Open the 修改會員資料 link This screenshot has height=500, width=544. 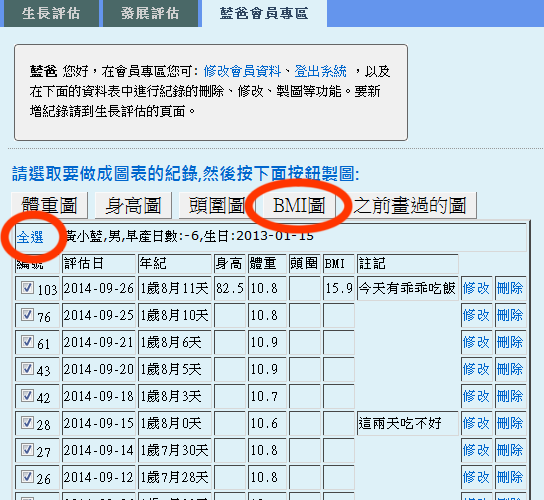[242, 71]
